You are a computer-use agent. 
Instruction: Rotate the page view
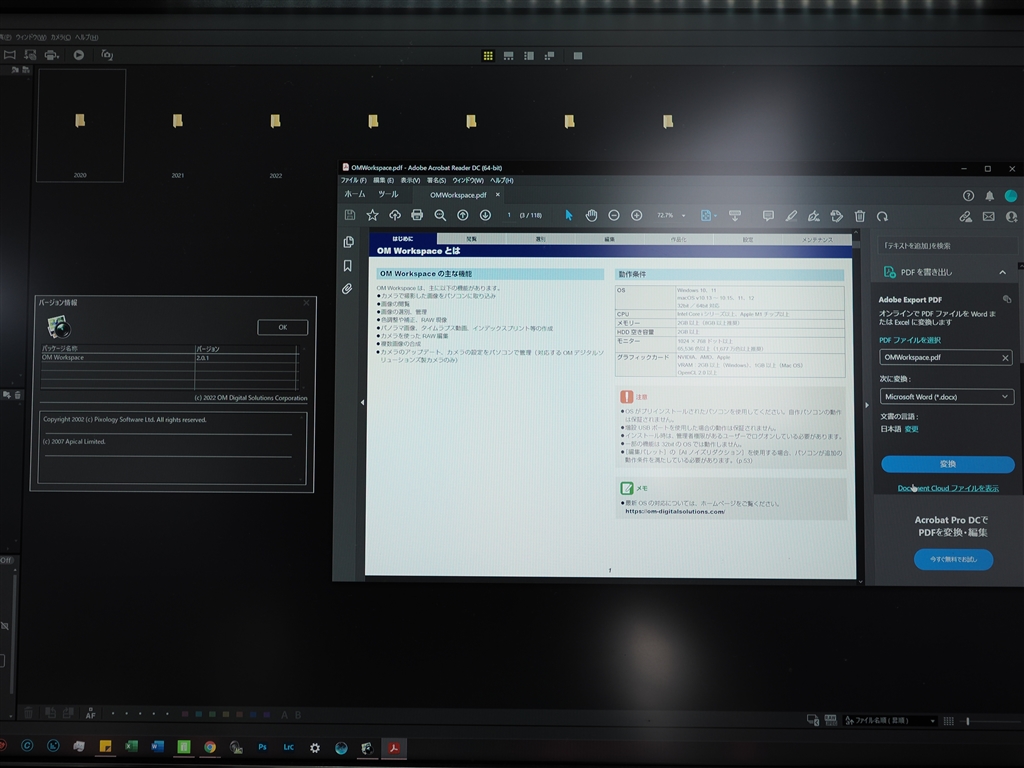(x=882, y=216)
